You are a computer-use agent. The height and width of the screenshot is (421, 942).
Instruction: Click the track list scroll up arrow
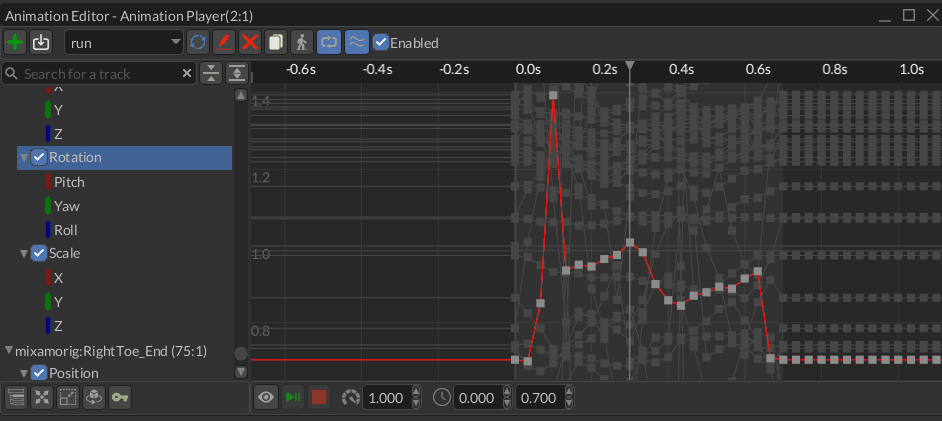(x=241, y=95)
